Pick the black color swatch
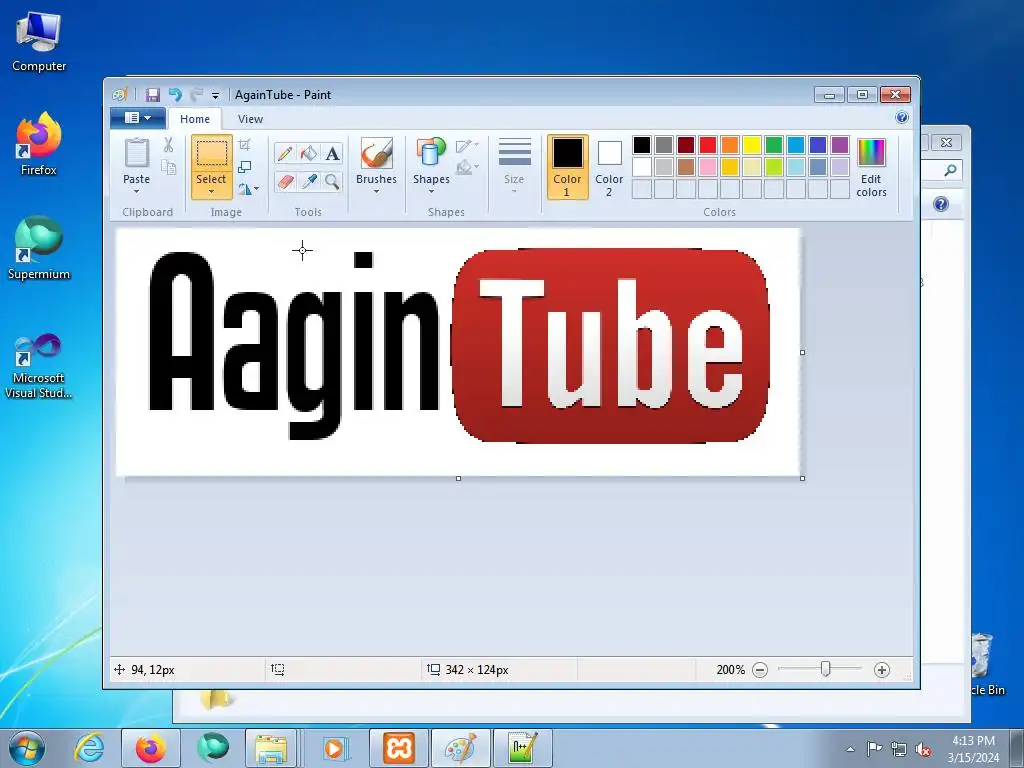This screenshot has width=1024, height=768. (642, 145)
